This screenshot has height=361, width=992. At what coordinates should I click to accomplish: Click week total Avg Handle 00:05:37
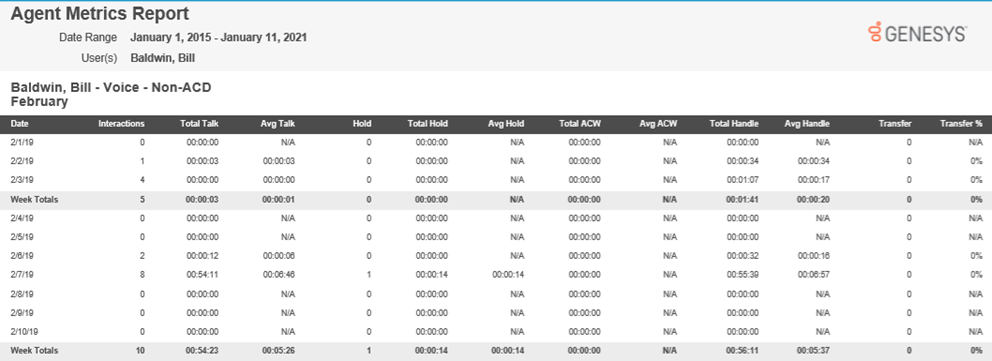[814, 350]
